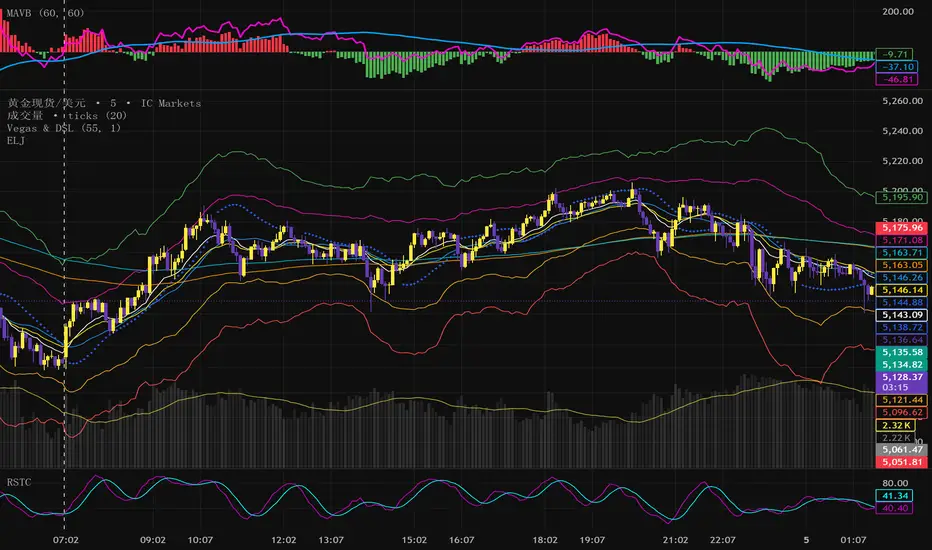
Task: Click the white 5,143.09 price label
Action: click(x=902, y=315)
